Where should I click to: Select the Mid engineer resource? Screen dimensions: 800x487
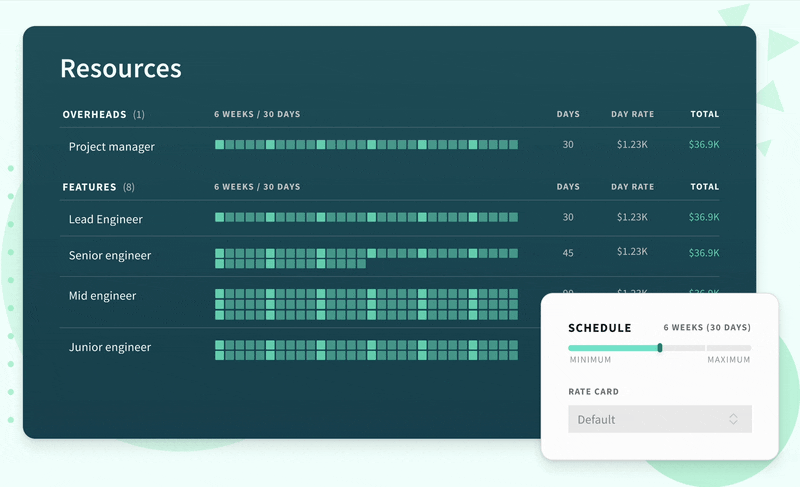pos(102,296)
